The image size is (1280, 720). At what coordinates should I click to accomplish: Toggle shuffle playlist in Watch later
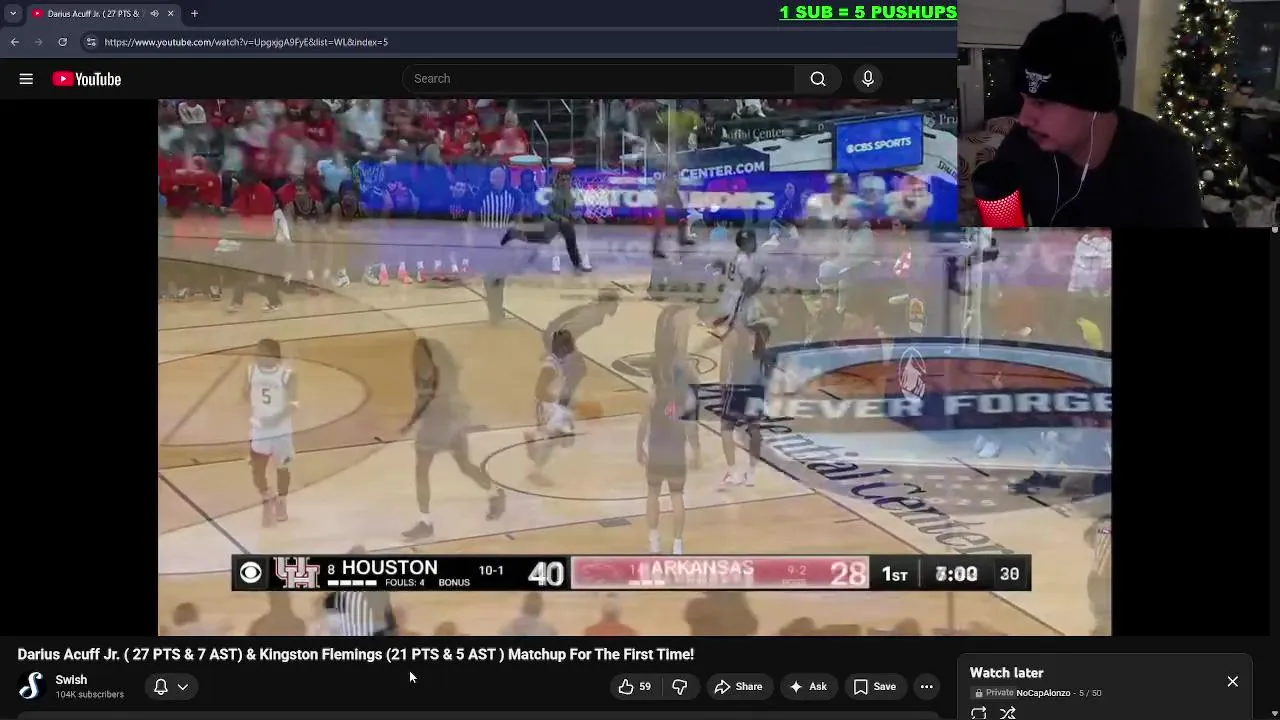point(1008,713)
